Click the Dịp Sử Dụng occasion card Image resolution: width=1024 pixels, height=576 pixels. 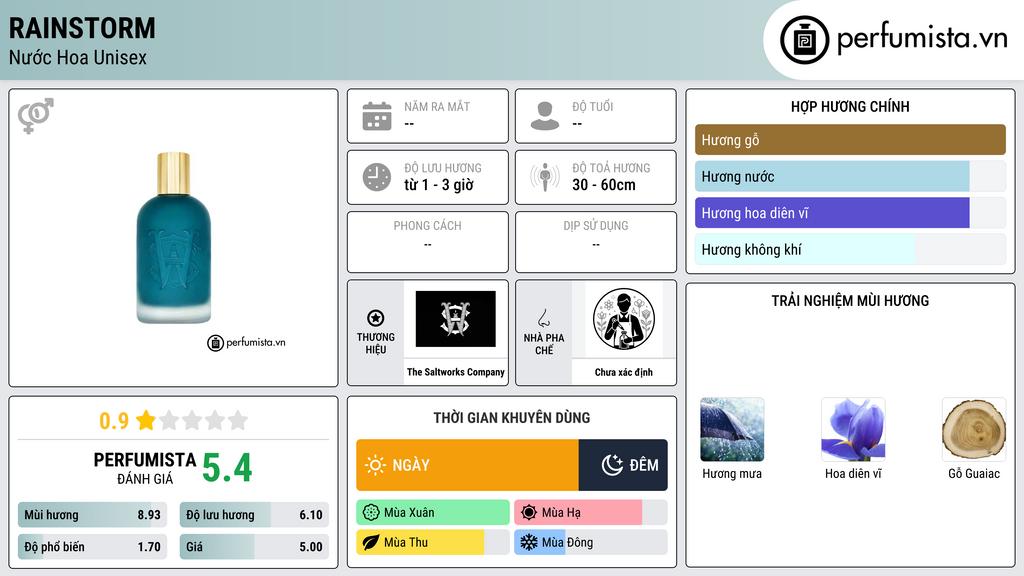596,242
